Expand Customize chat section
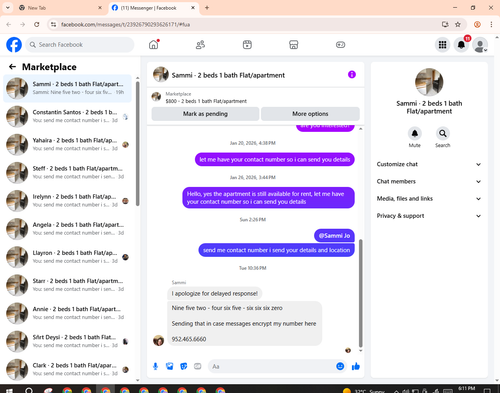Viewport: 500px width, 393px height. pos(429,164)
